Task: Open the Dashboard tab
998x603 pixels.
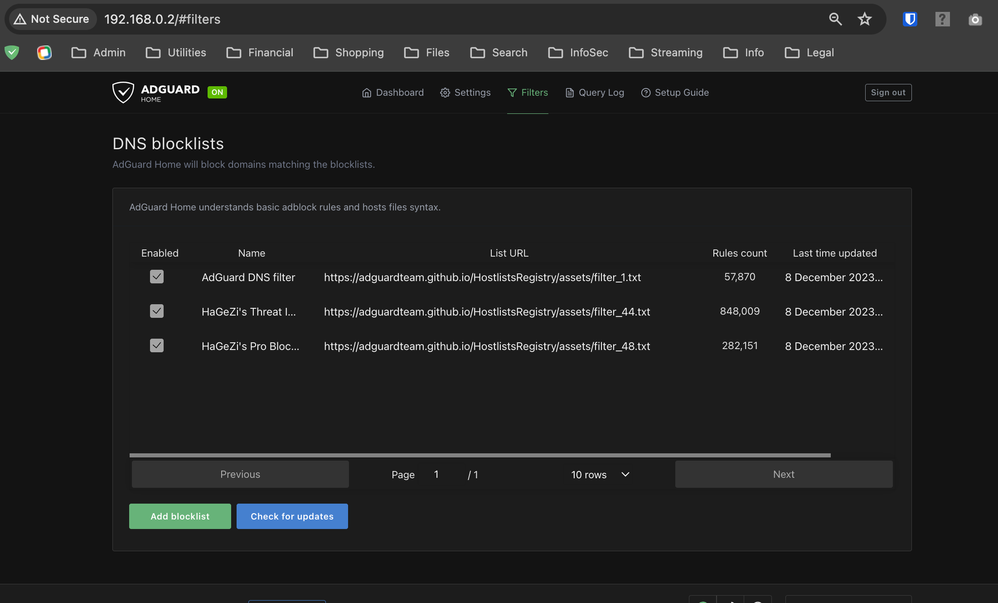Action: tap(393, 92)
